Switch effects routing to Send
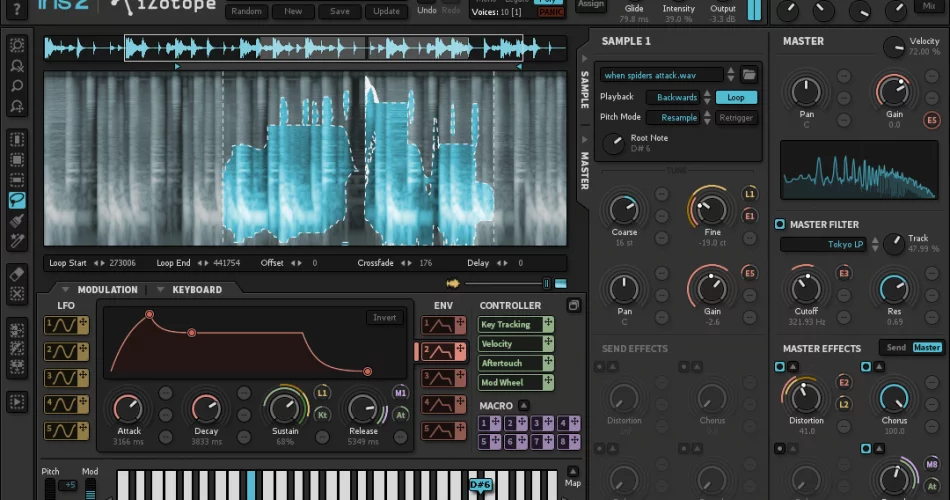 (x=896, y=347)
